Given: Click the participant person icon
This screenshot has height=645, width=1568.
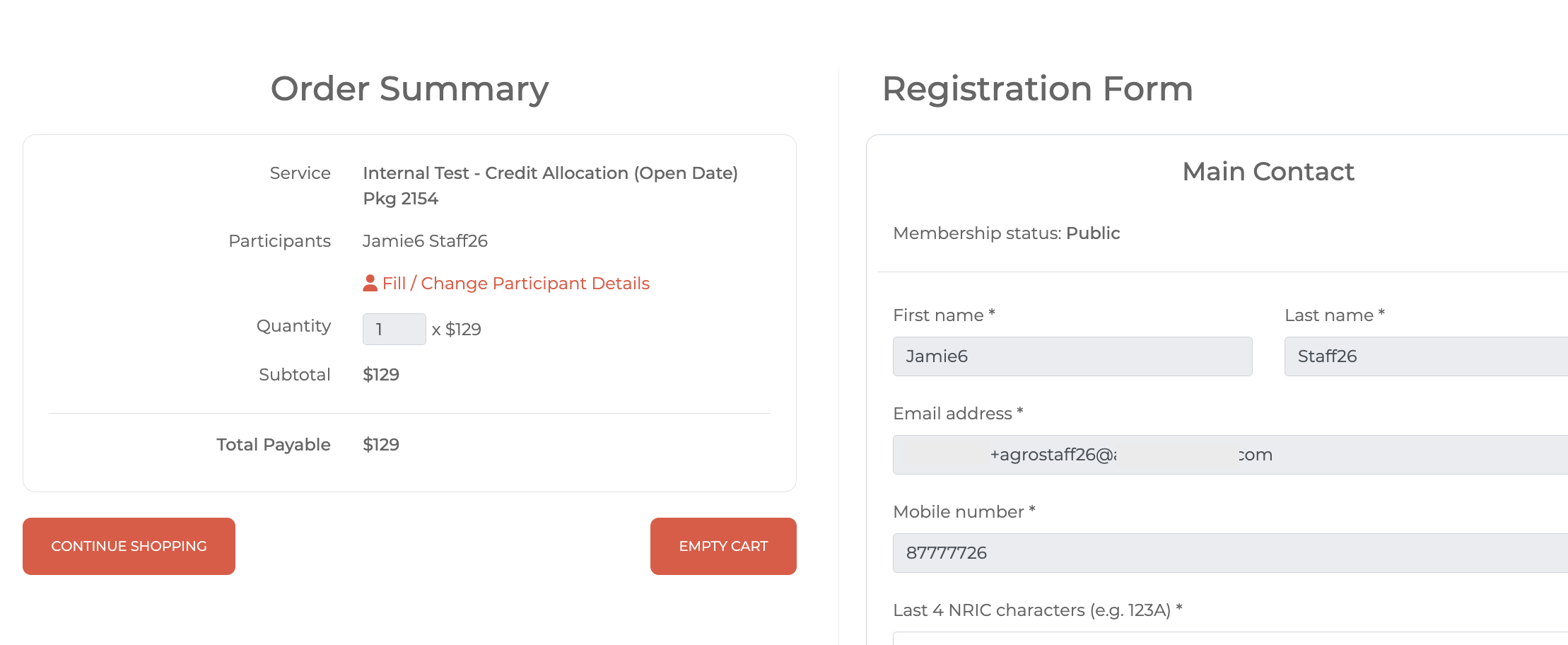Looking at the screenshot, I should [370, 284].
